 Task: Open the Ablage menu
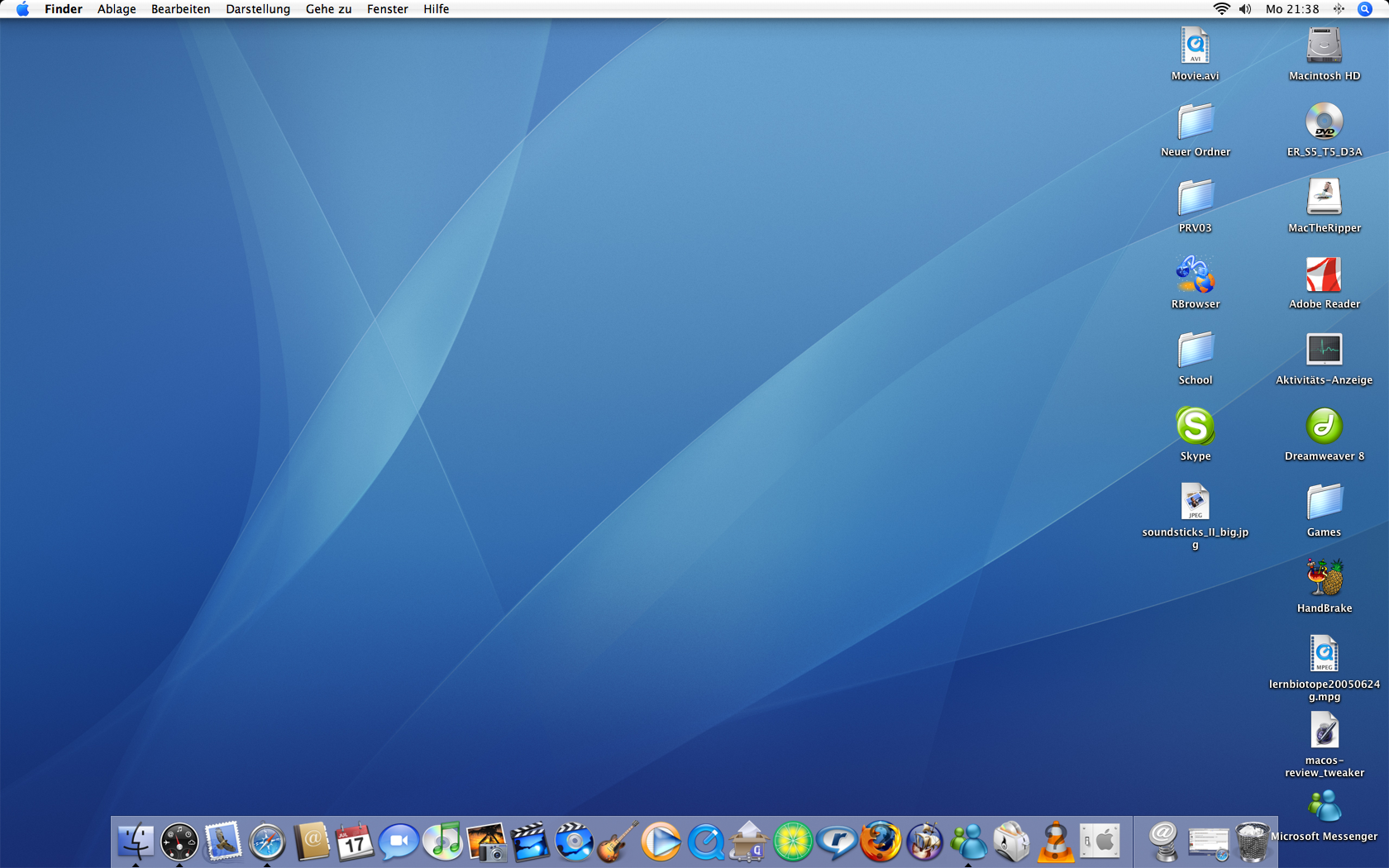[117, 9]
